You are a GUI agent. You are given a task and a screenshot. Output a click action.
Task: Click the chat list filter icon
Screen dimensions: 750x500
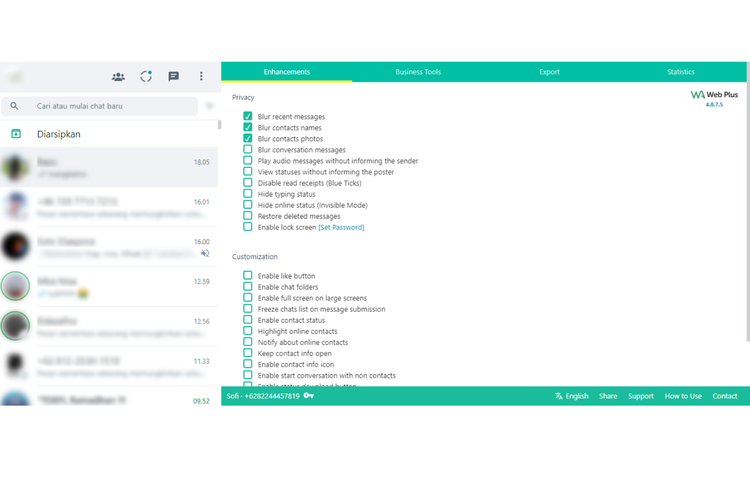tap(209, 105)
